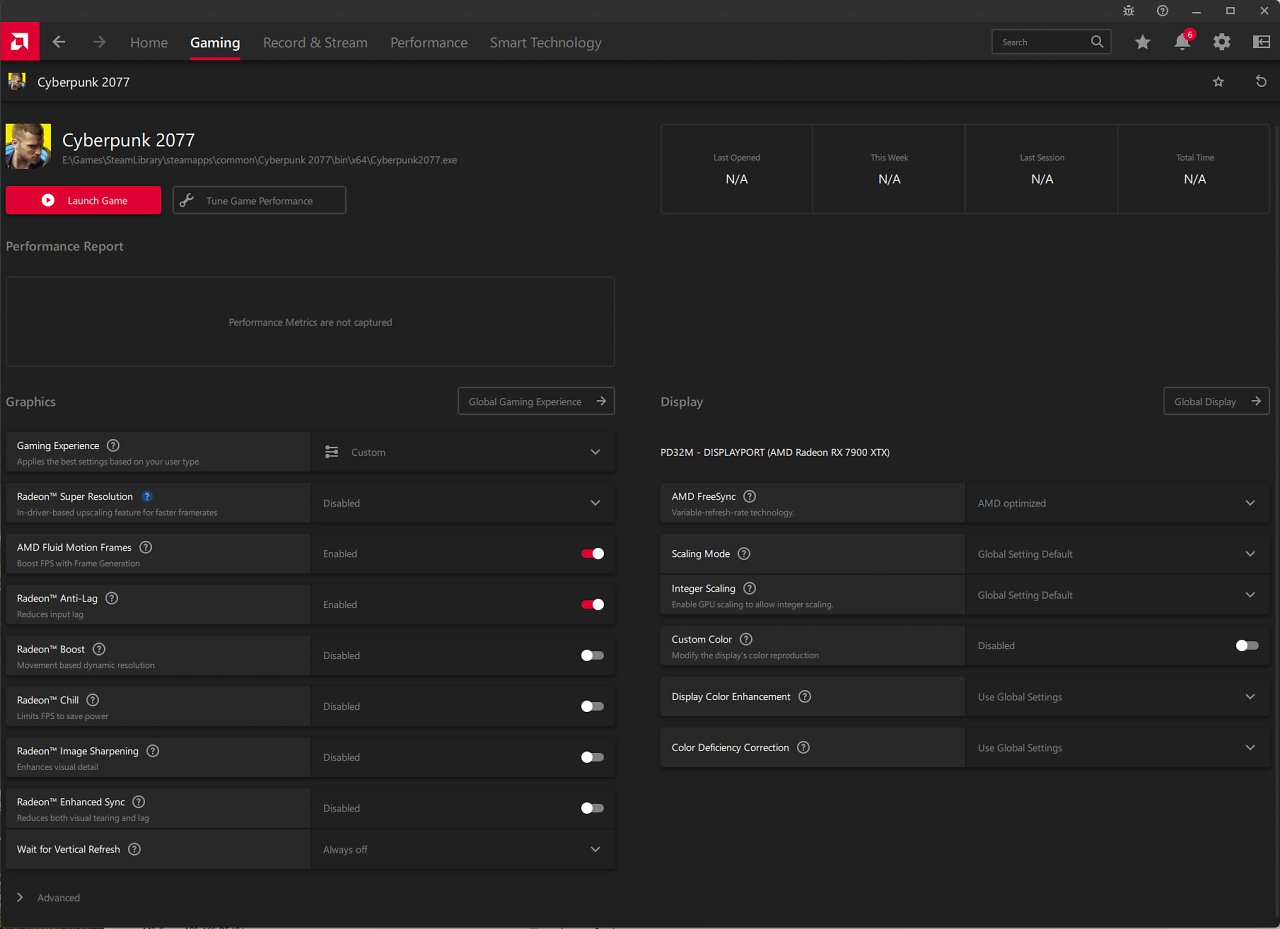This screenshot has width=1280, height=929.
Task: Switch to the Home tab
Action: 149,43
